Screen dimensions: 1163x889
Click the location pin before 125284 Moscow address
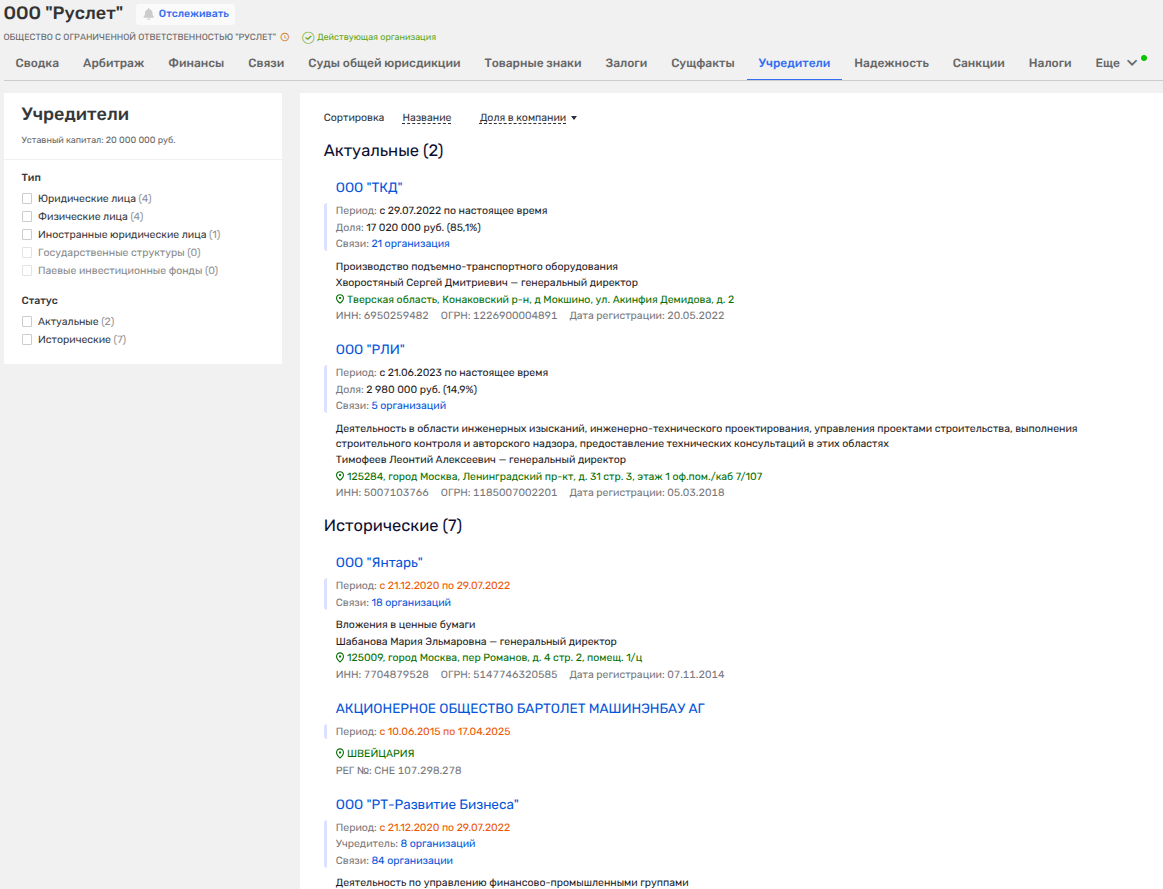(340, 477)
